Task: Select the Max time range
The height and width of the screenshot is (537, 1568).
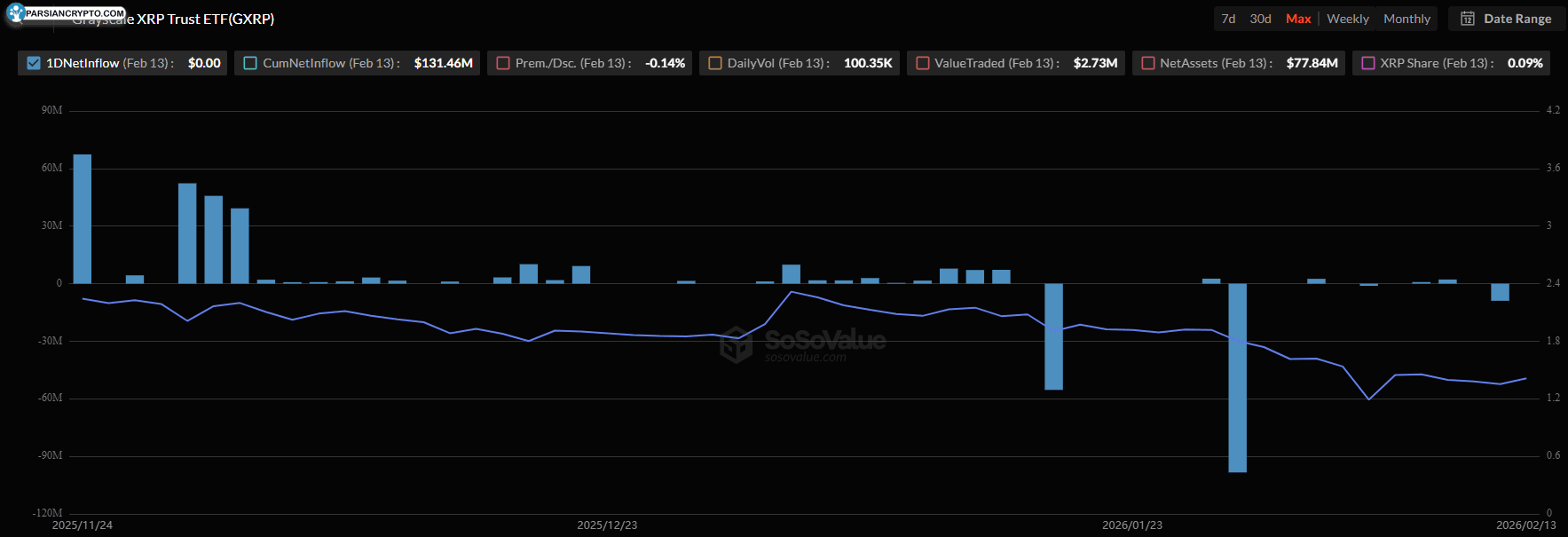Action: 1298,19
